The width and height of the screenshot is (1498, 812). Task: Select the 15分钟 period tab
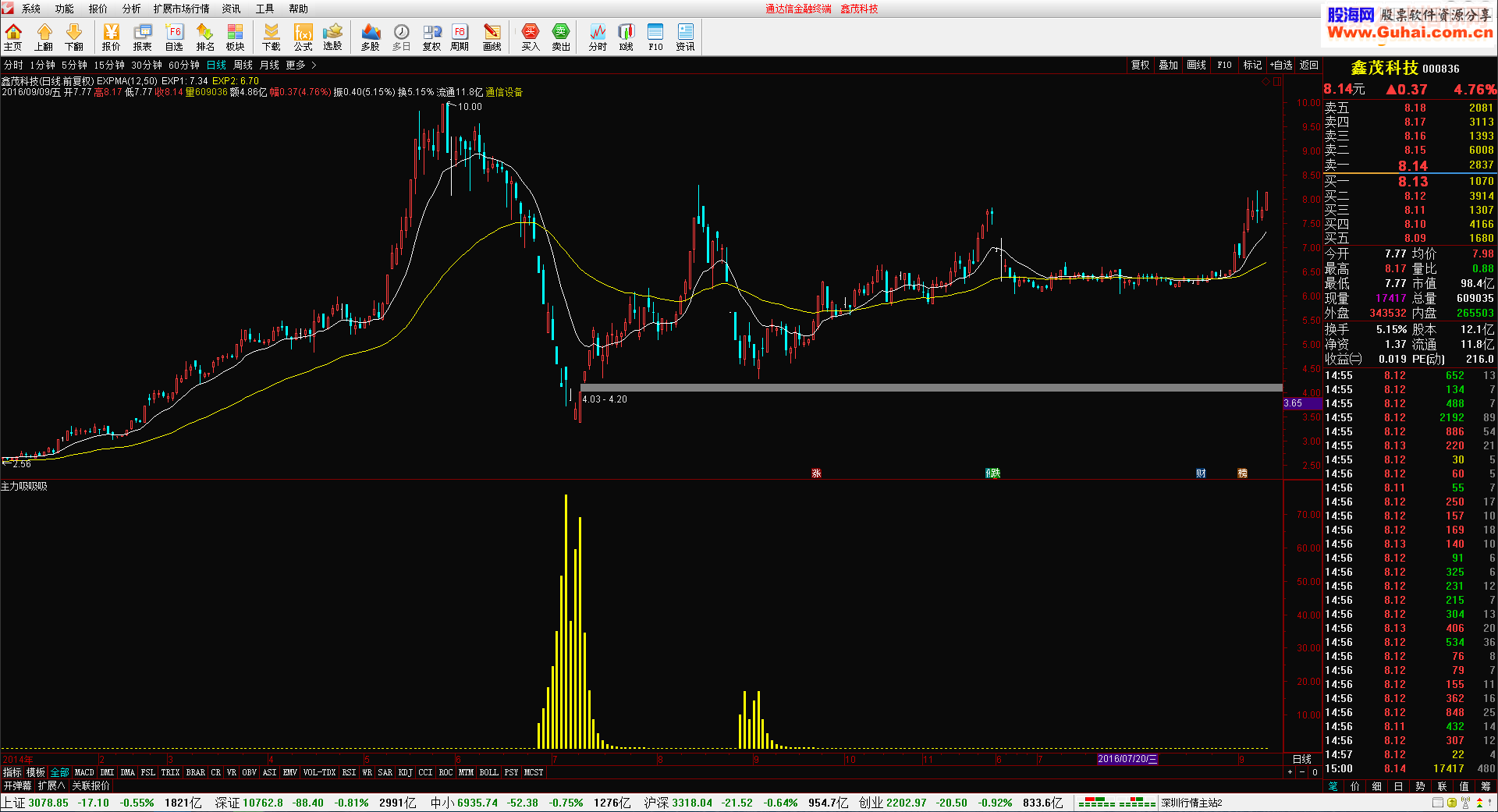click(109, 65)
